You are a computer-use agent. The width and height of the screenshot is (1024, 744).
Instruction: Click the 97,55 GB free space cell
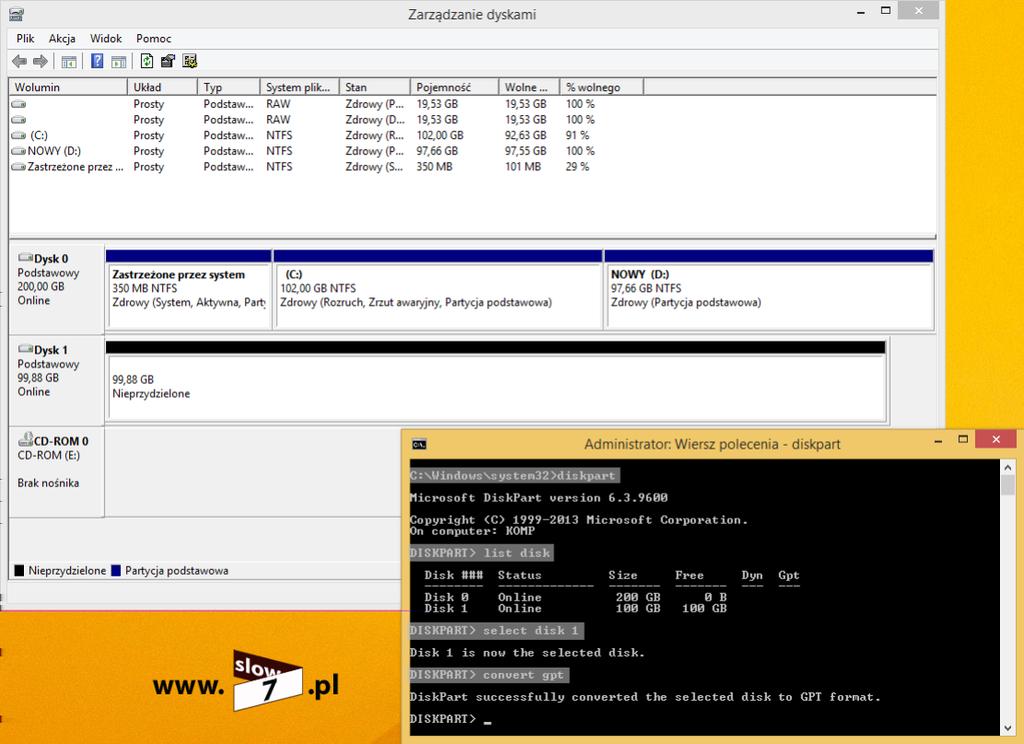point(526,151)
